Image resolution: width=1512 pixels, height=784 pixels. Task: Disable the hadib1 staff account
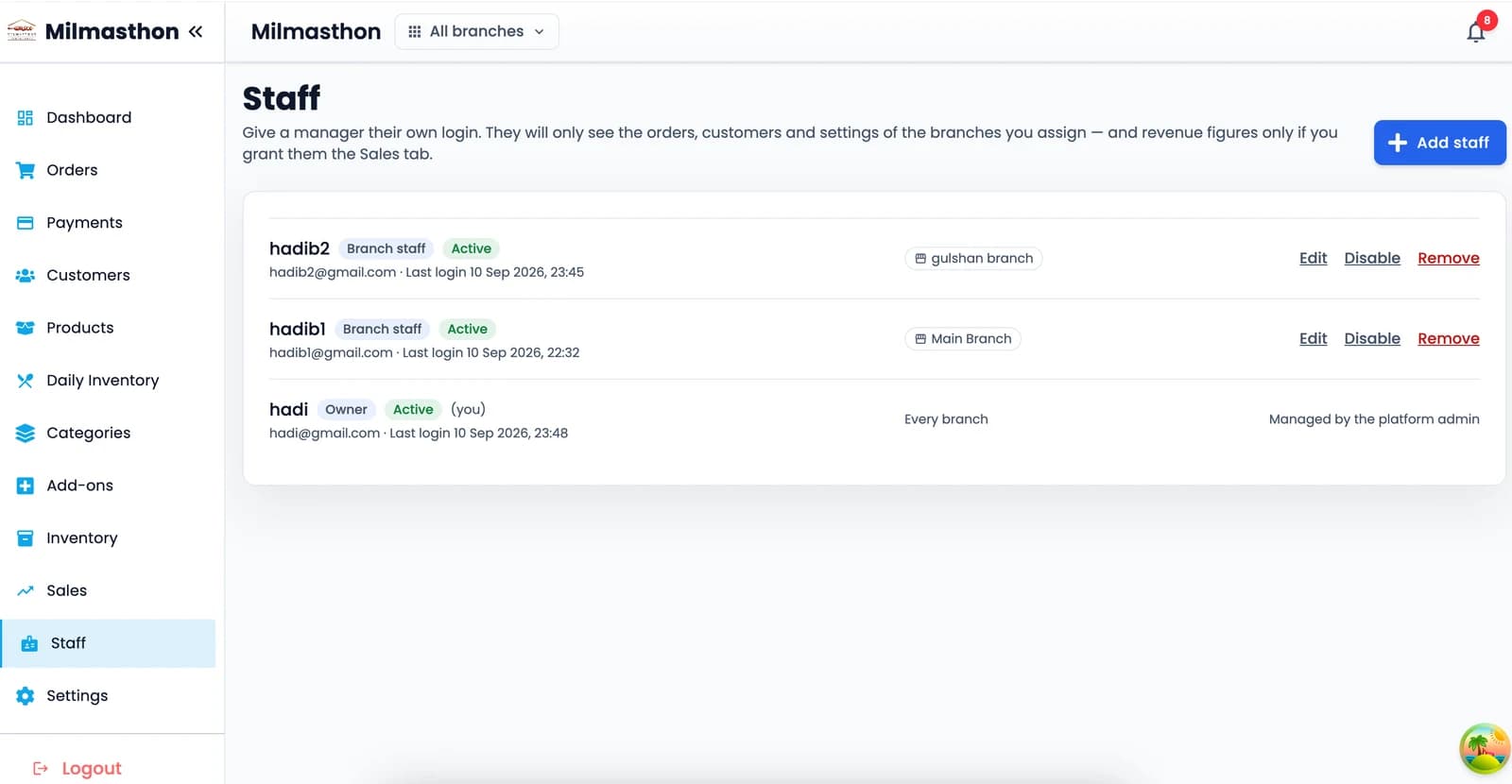(x=1372, y=338)
